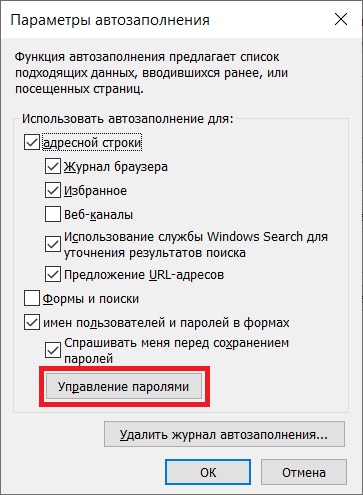
Task: Uncheck the Windows Search service checkbox
Action: [53, 244]
